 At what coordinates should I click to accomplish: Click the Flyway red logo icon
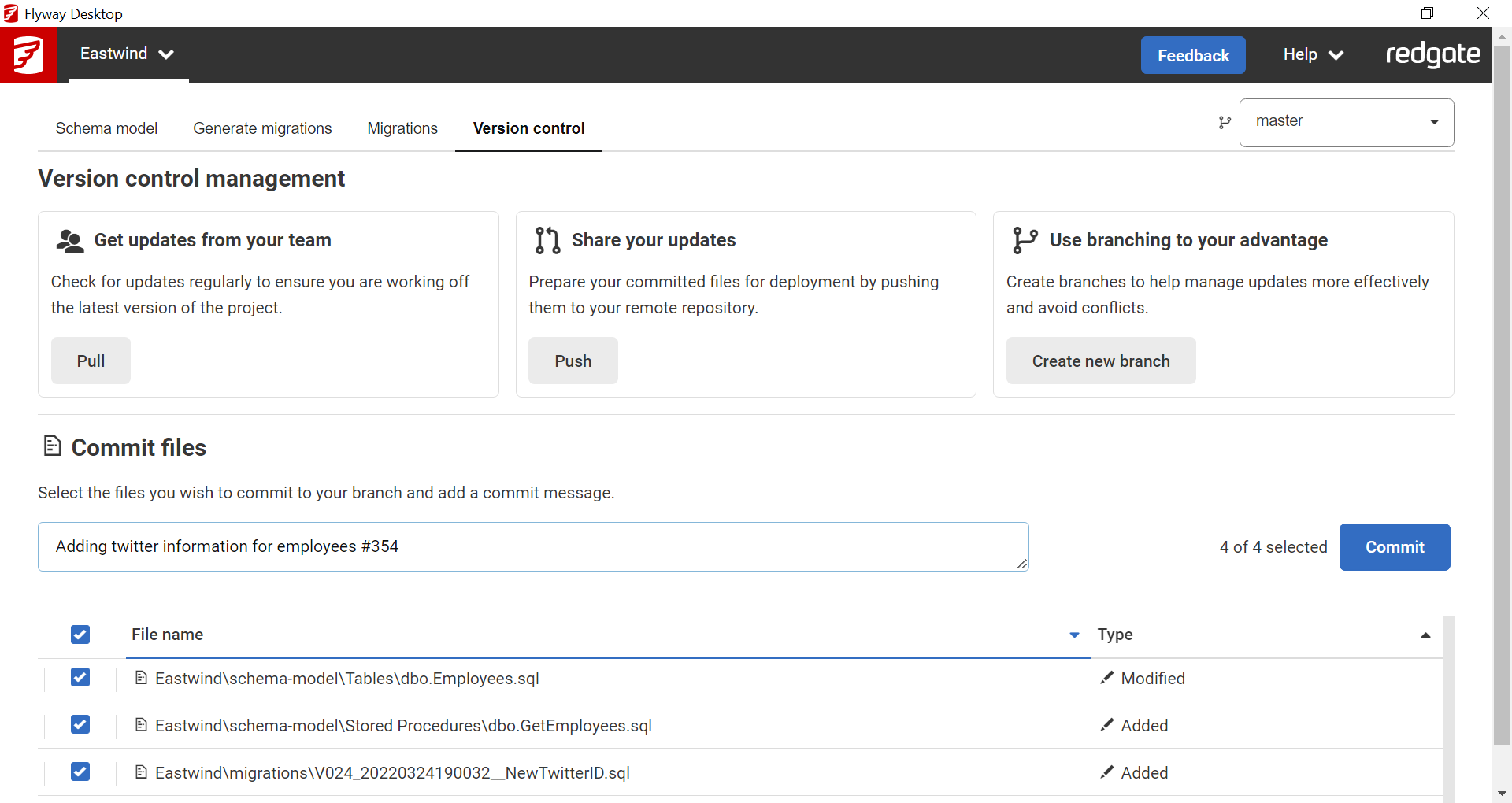click(x=28, y=55)
